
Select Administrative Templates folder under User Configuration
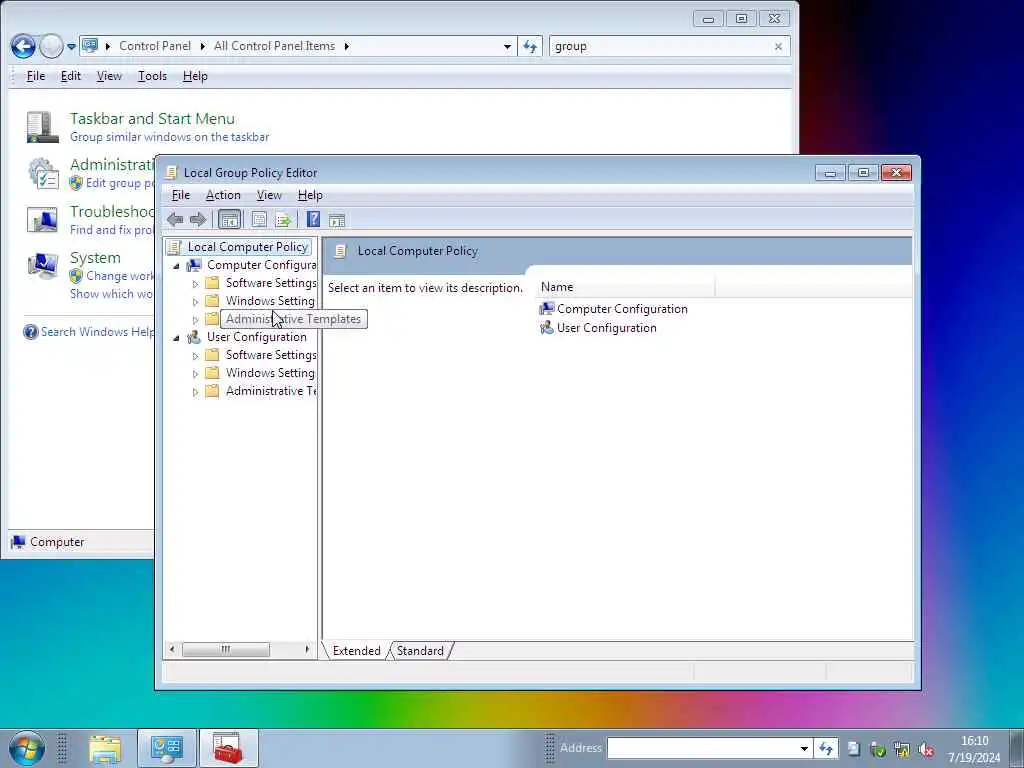pos(270,391)
